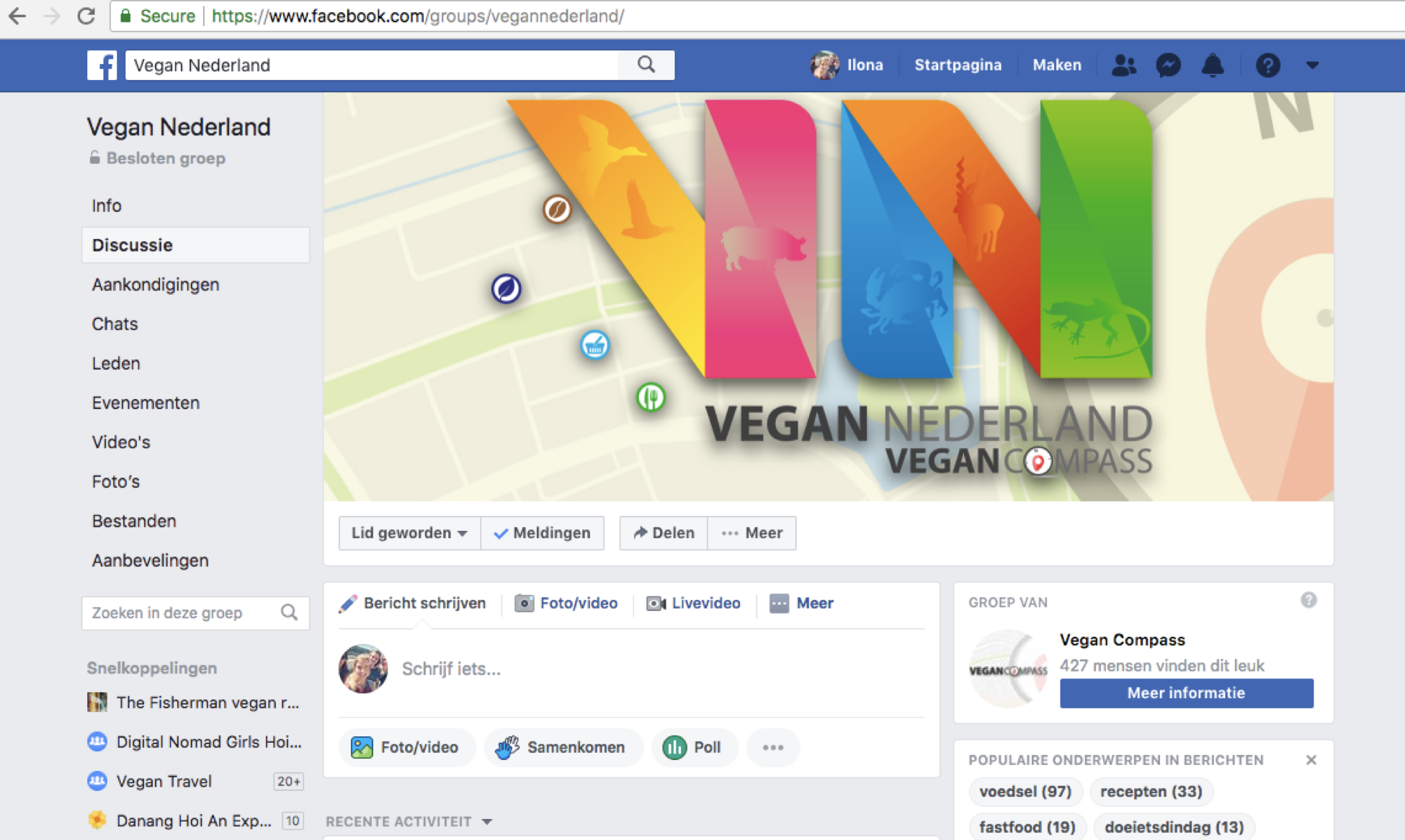1405x840 pixels.
Task: Toggle Meldingen notifications checkmark button
Action: [543, 533]
